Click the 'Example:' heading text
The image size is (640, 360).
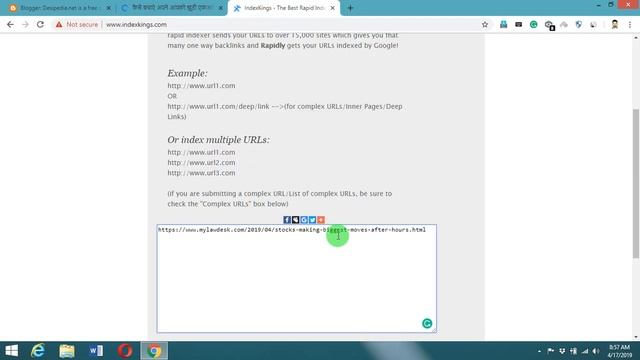tap(187, 73)
